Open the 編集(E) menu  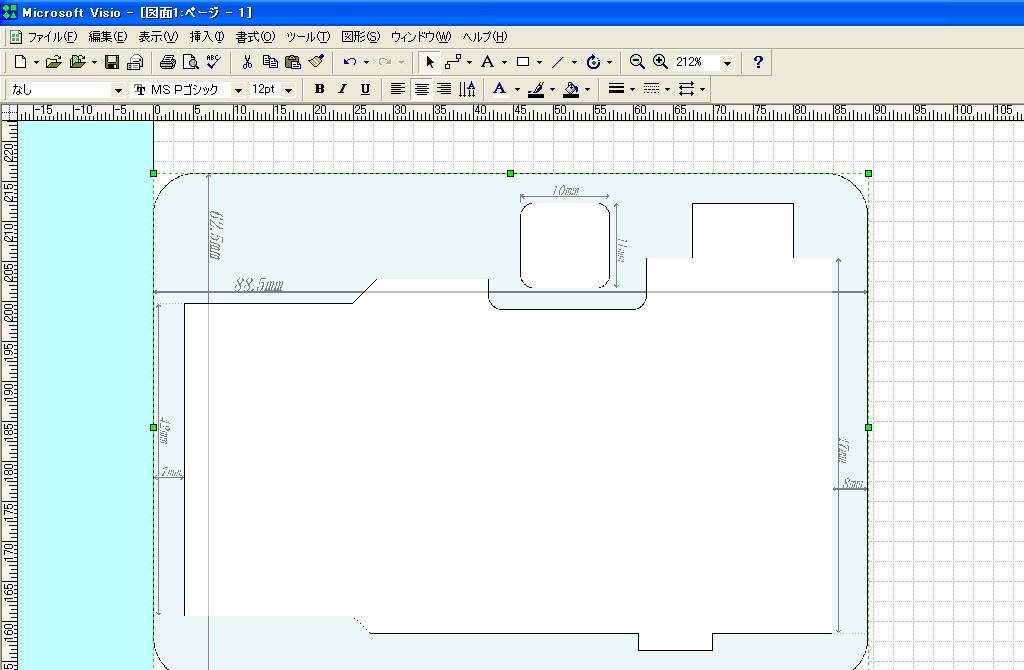[x=108, y=37]
